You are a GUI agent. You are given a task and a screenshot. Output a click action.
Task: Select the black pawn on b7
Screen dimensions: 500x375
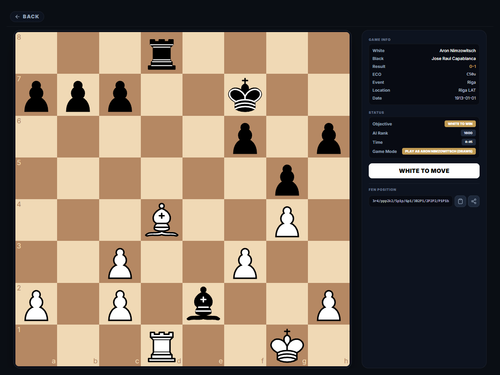click(x=78, y=96)
